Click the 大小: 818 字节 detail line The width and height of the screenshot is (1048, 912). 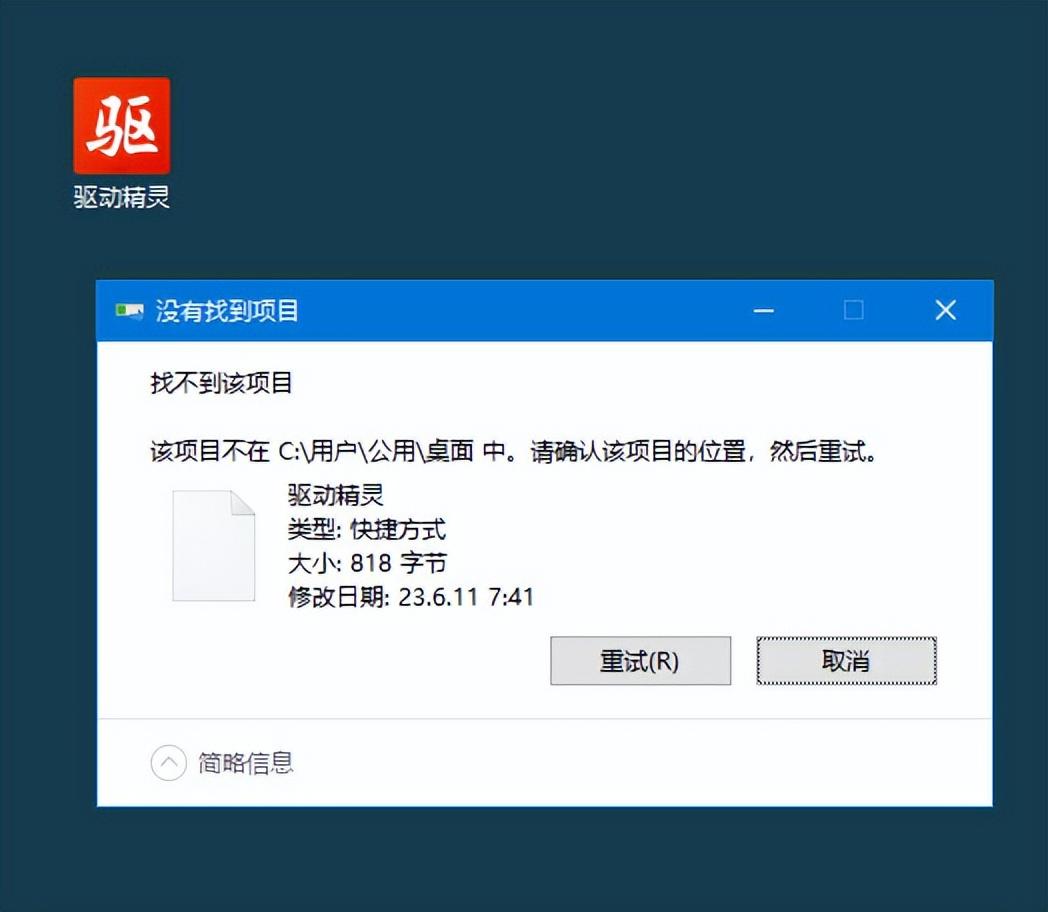pyautogui.click(x=367, y=563)
